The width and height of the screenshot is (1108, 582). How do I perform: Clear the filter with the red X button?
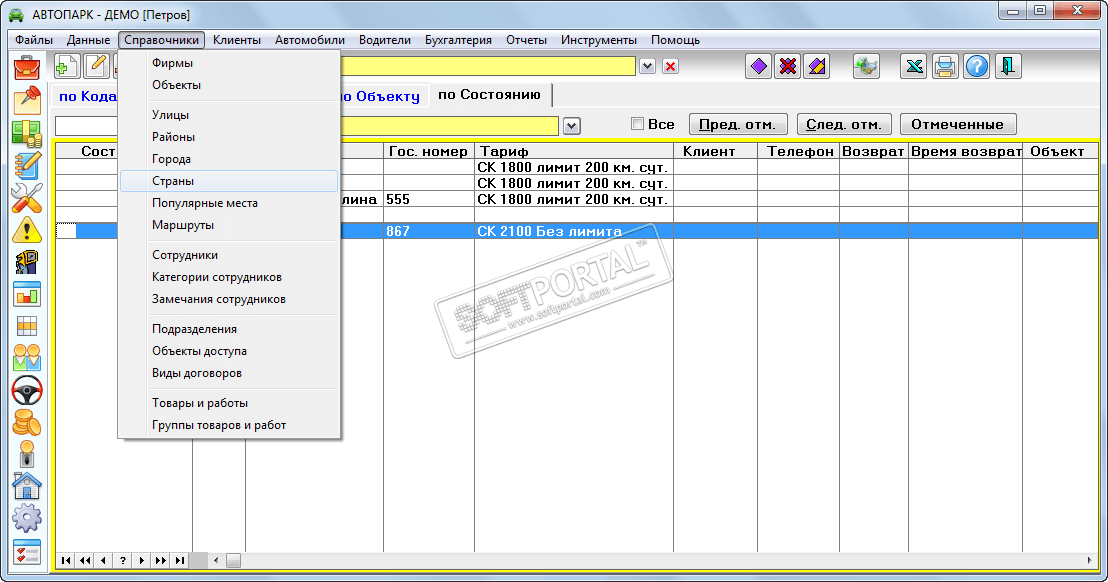(671, 66)
